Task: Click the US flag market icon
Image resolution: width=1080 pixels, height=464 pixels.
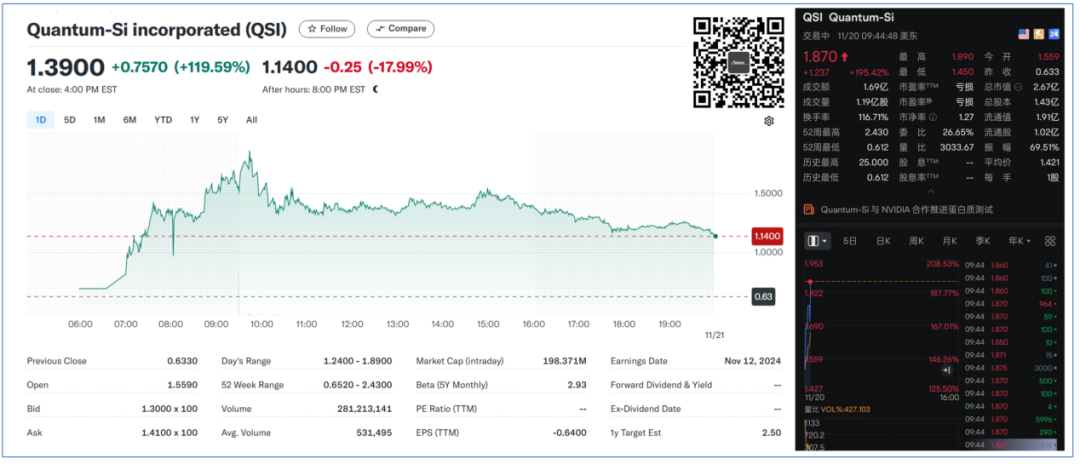Action: [1022, 34]
